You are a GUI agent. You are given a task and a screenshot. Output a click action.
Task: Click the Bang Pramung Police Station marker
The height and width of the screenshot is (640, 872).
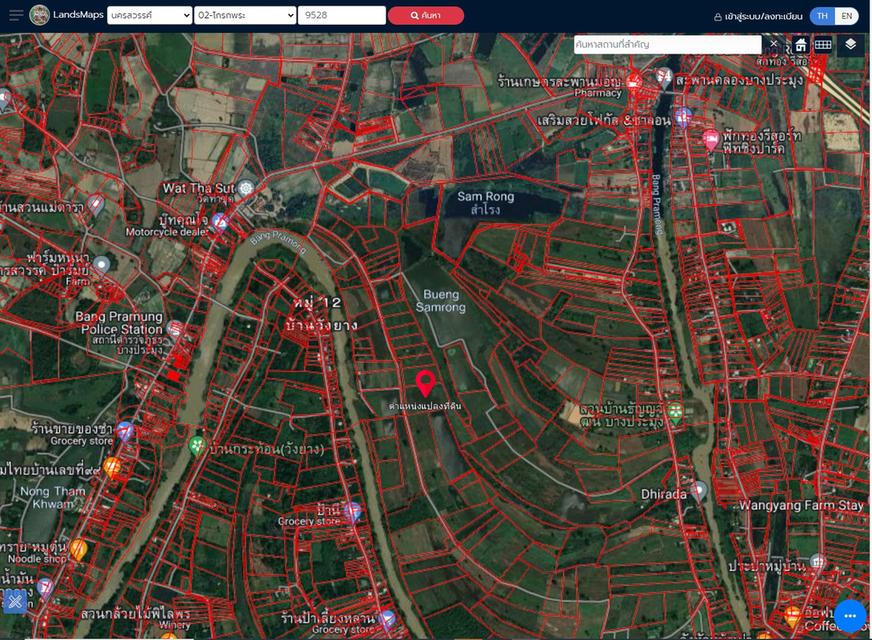click(175, 328)
